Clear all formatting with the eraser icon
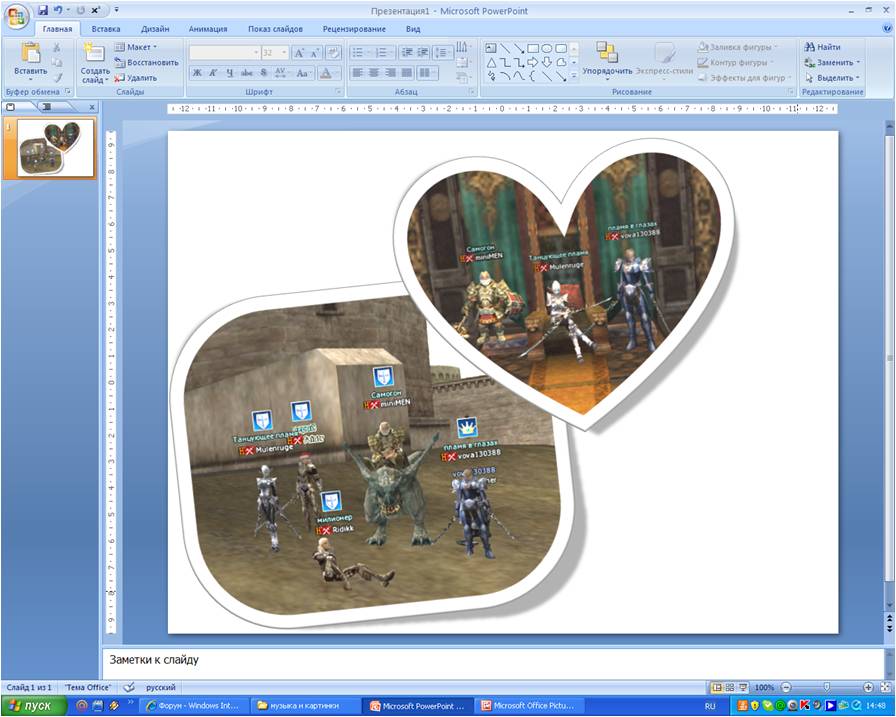This screenshot has height=717, width=896. (333, 53)
